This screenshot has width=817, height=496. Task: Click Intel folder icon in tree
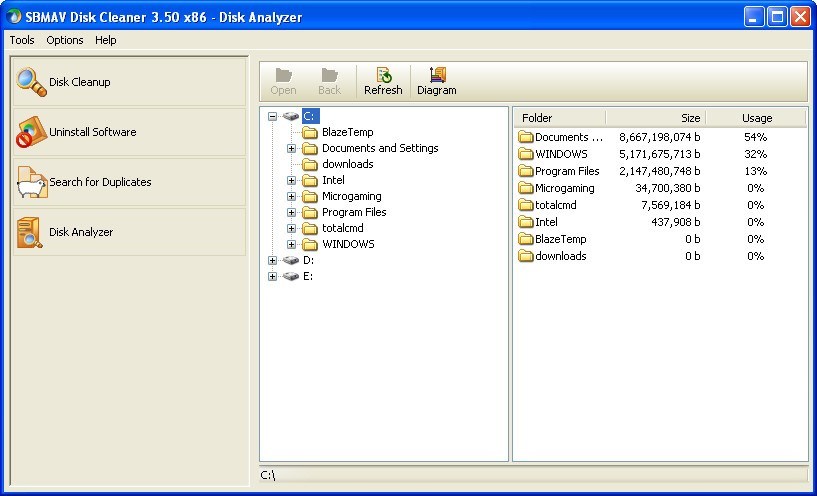pos(310,180)
